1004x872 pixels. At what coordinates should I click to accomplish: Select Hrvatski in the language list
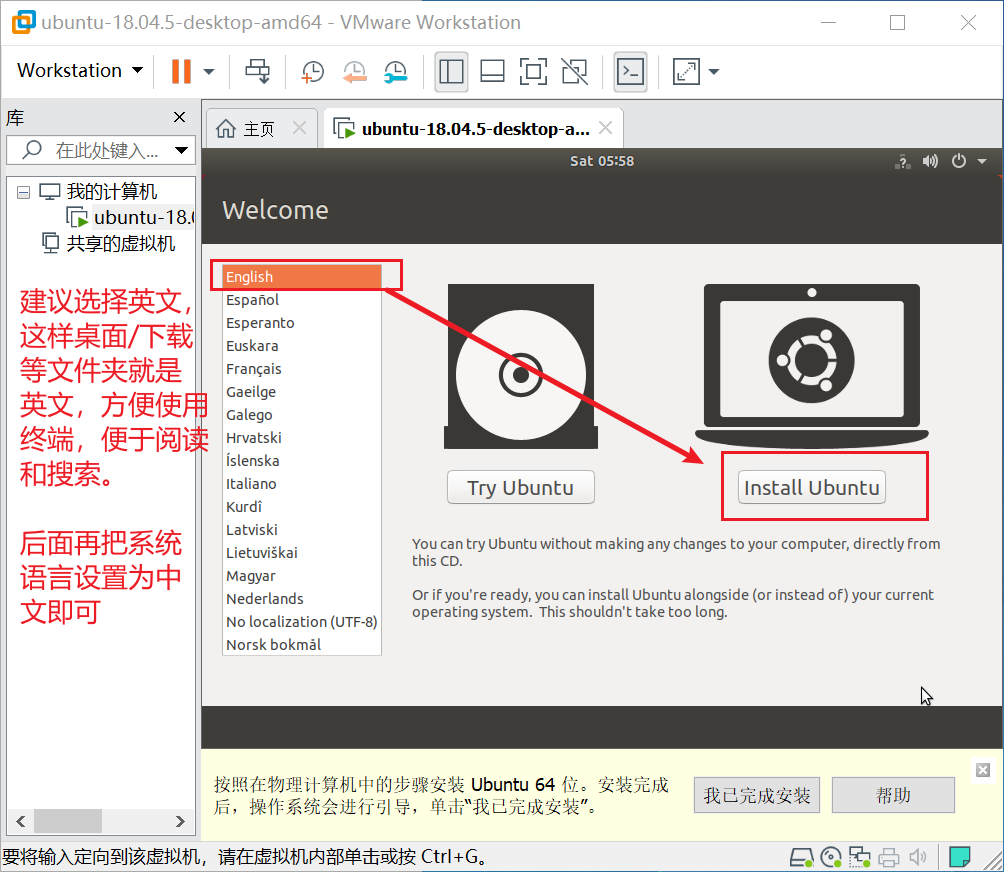[x=302, y=438]
